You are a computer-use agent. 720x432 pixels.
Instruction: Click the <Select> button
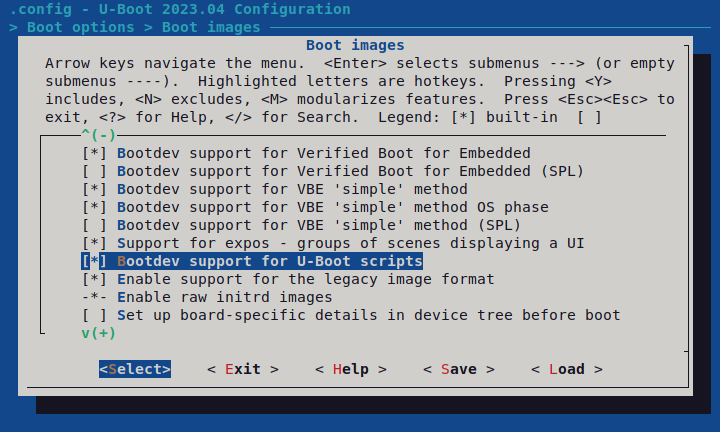(135, 369)
